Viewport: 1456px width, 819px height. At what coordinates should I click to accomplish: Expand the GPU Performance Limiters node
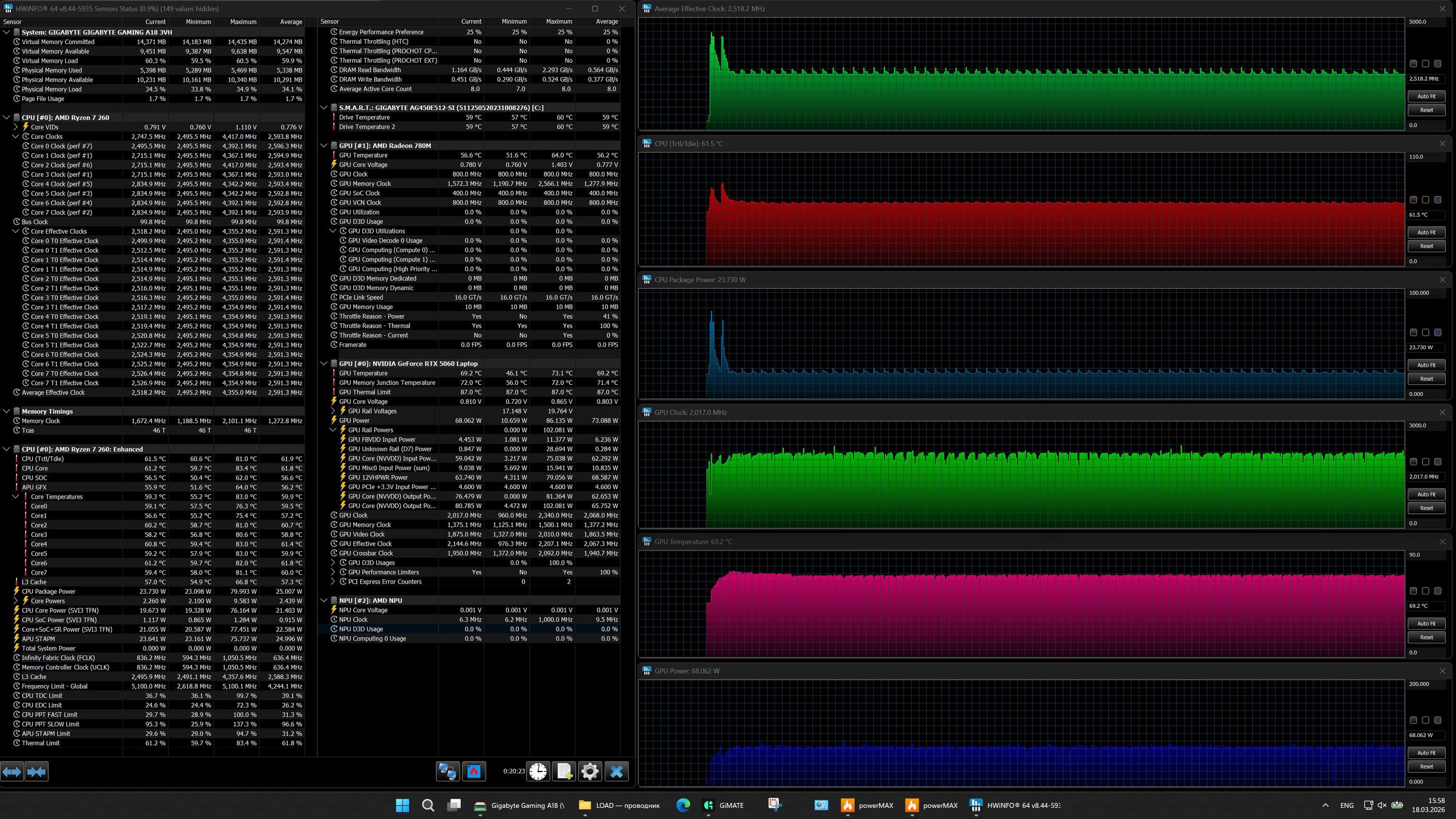(x=333, y=572)
